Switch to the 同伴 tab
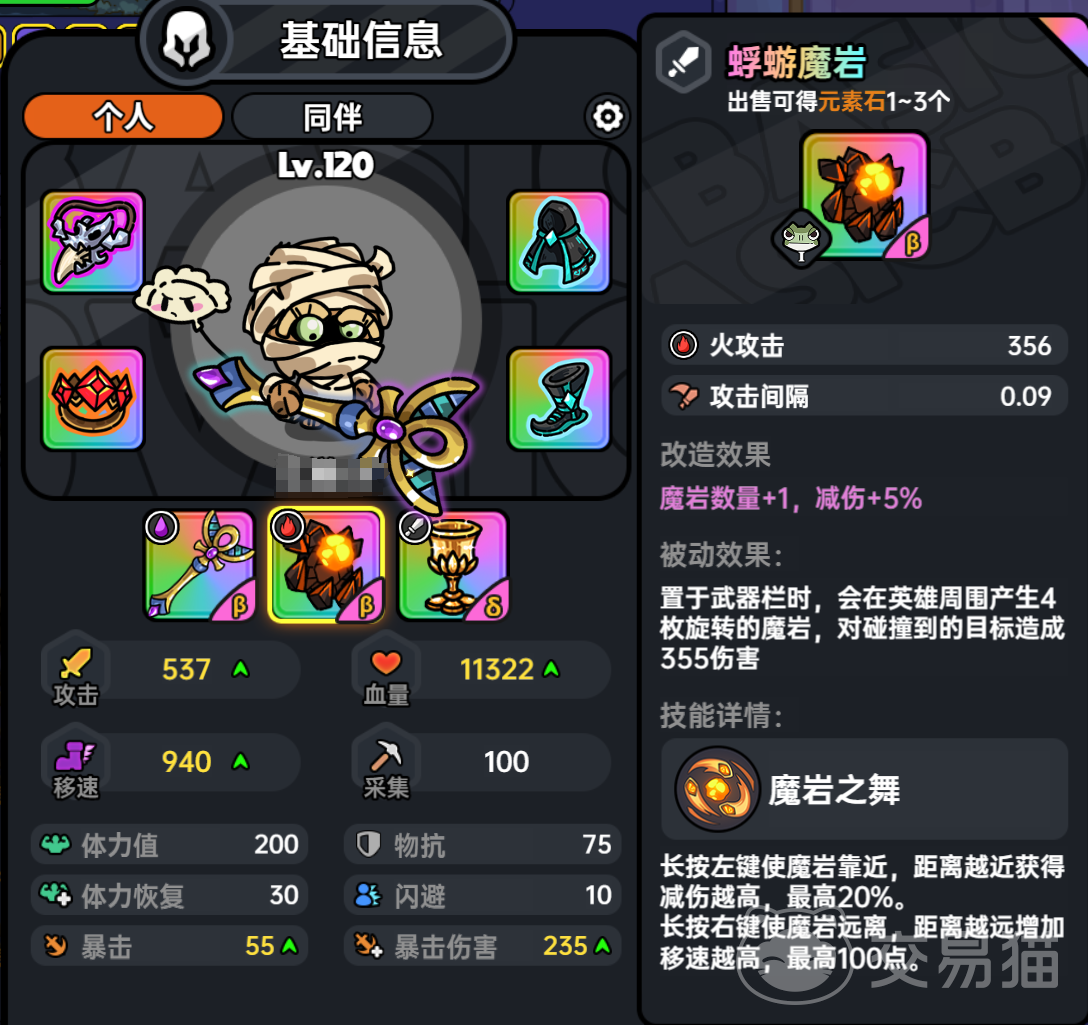The height and width of the screenshot is (1025, 1088). 332,117
